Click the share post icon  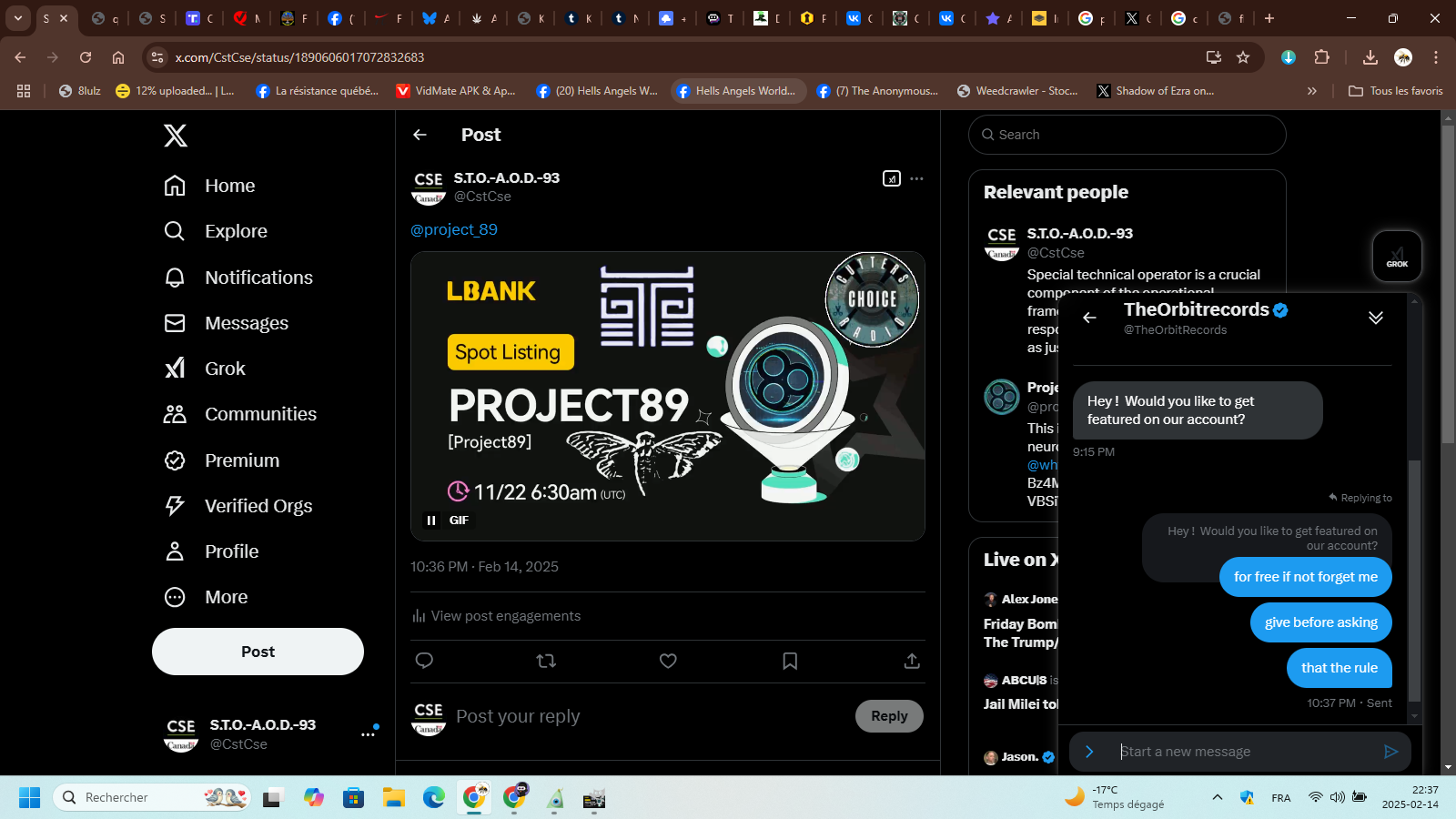[912, 661]
